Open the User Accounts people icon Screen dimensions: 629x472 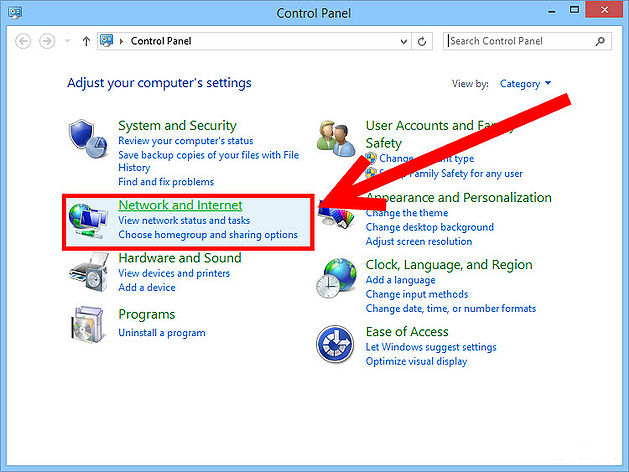(336, 139)
